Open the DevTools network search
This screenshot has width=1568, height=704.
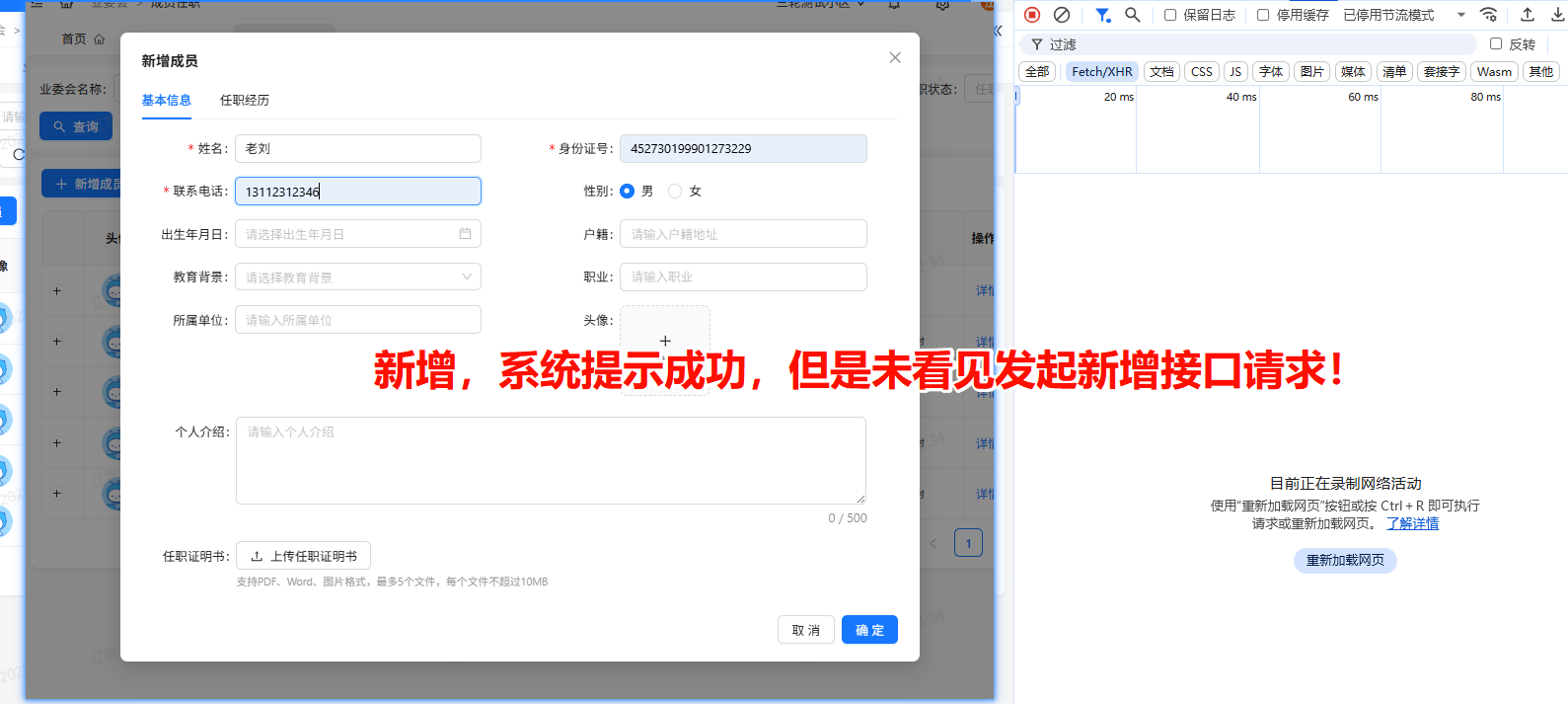[1133, 15]
